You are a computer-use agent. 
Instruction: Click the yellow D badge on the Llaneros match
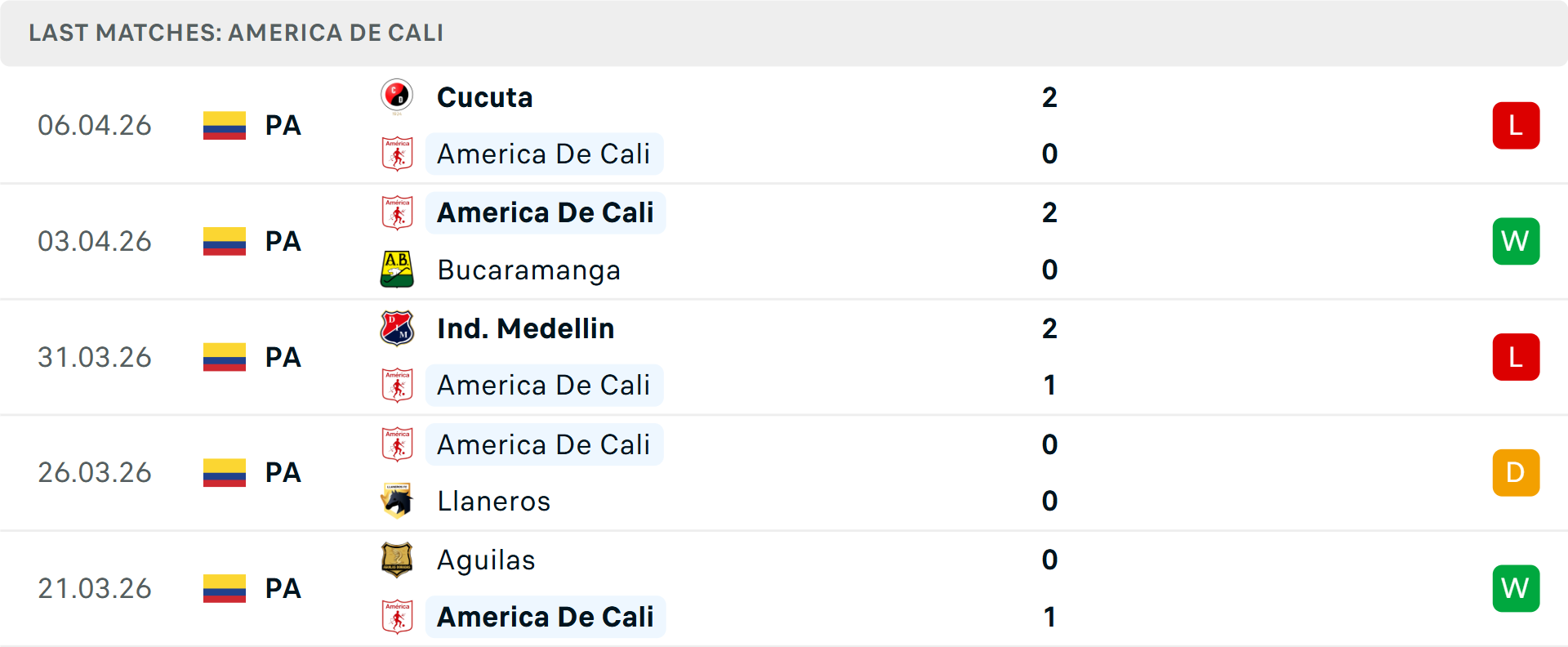[1516, 472]
